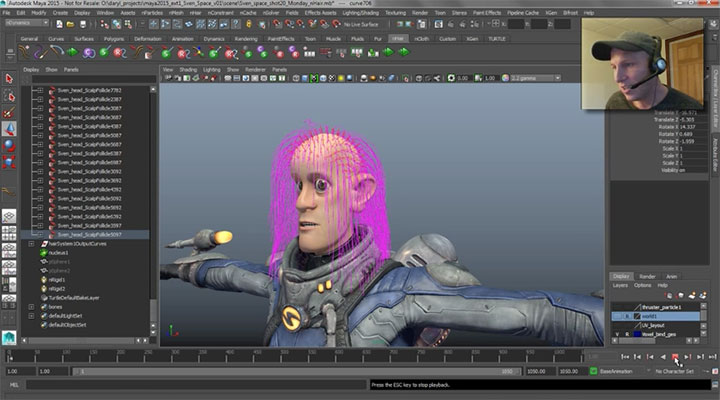Image resolution: width=720 pixels, height=400 pixels.
Task: Click the Maya home icon below toolbox
Action: pyautogui.click(x=9, y=338)
